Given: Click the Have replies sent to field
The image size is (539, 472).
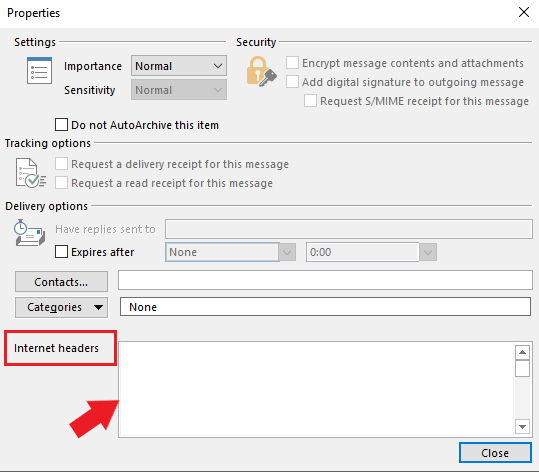Looking at the screenshot, I should [349, 229].
